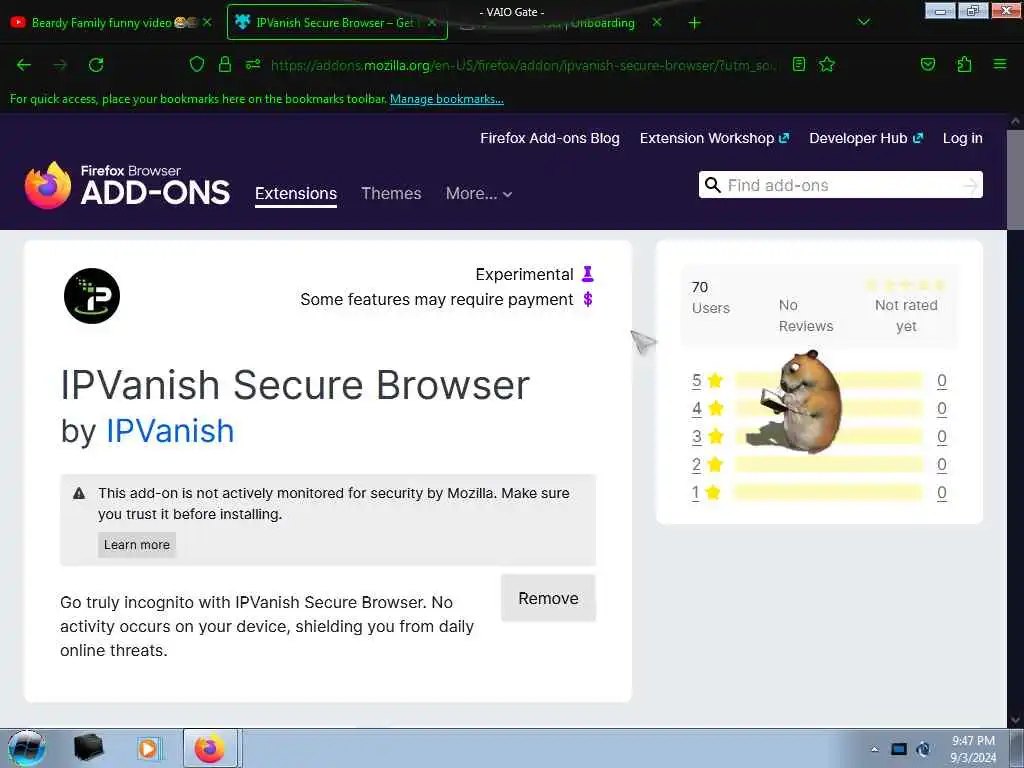
Task: Click the network monitor tray icon
Action: tap(899, 749)
